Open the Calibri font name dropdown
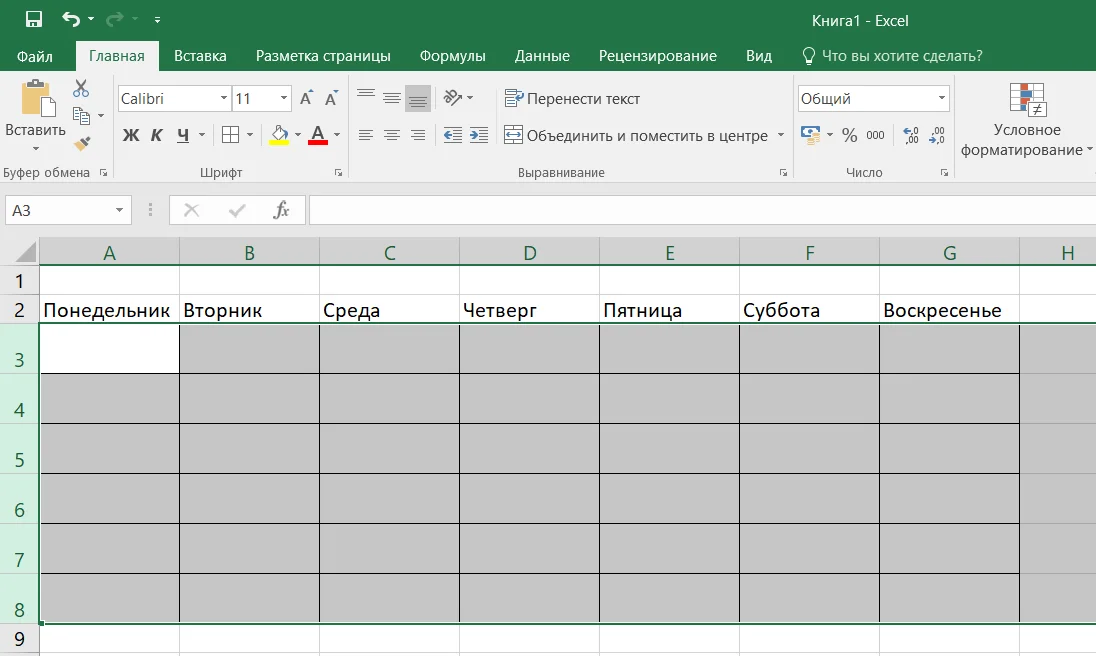This screenshot has height=656, width=1096. pyautogui.click(x=224, y=99)
